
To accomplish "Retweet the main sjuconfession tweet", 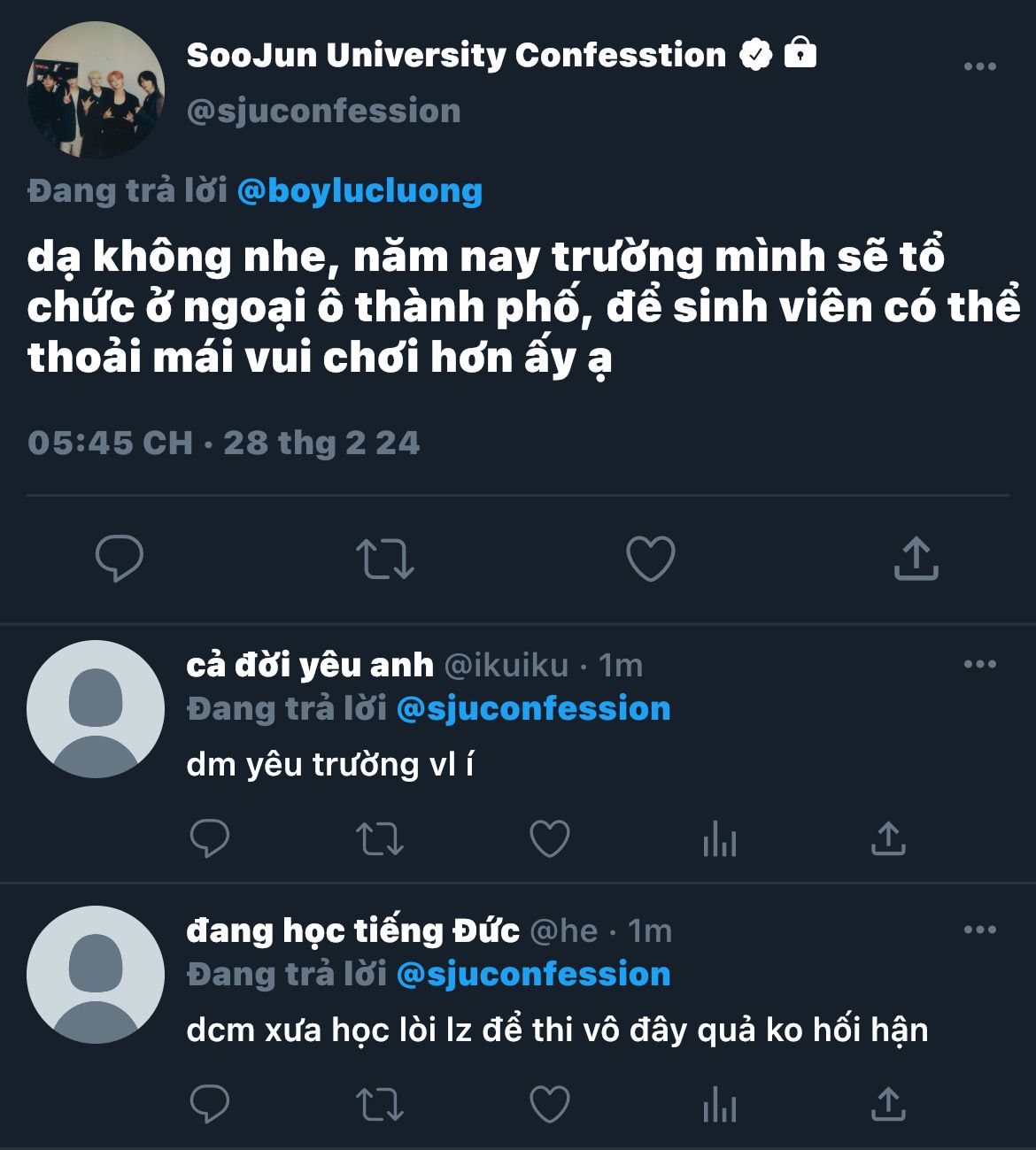I will pos(384,559).
